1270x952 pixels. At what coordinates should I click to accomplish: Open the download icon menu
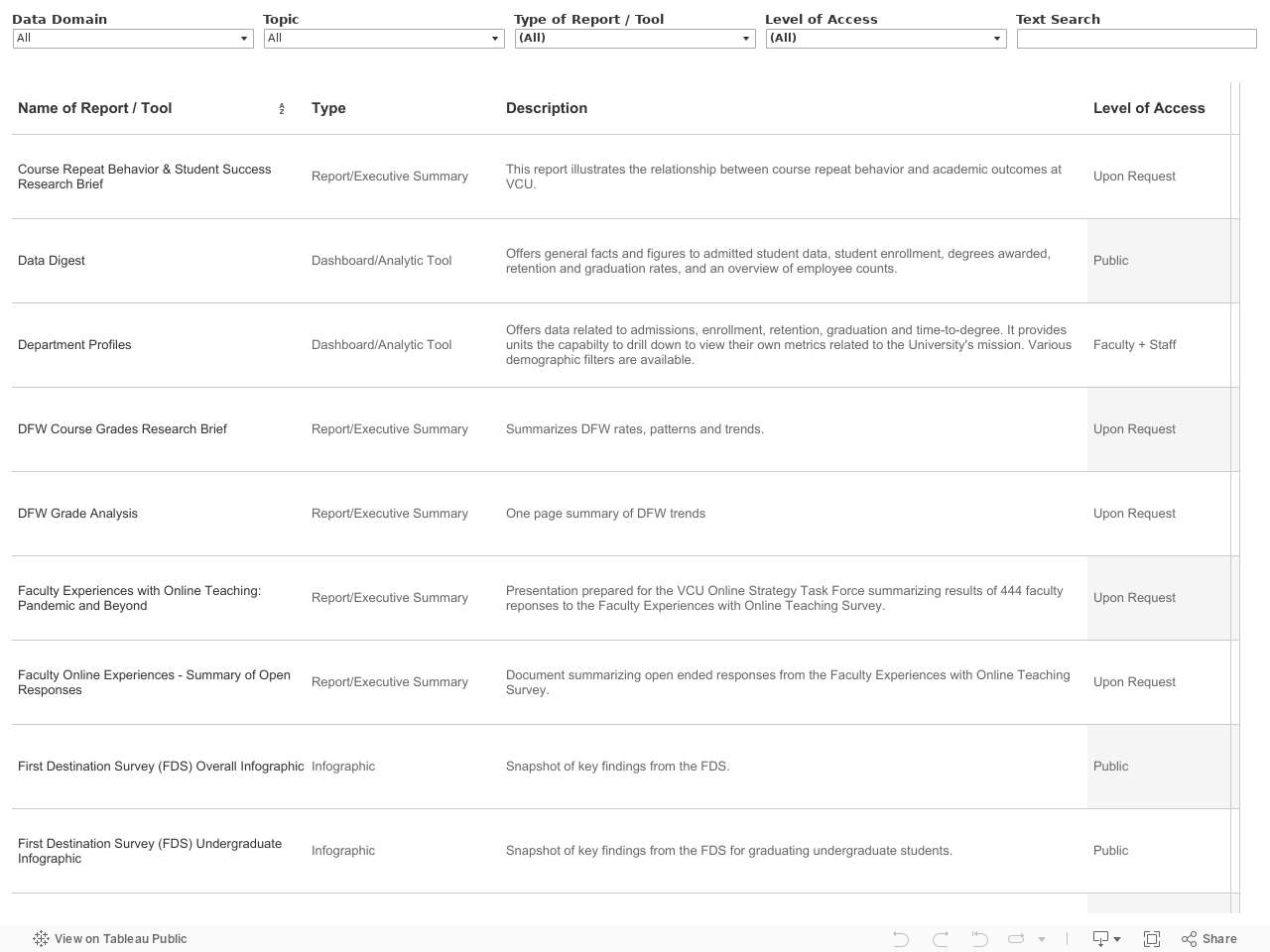pyautogui.click(x=1106, y=938)
